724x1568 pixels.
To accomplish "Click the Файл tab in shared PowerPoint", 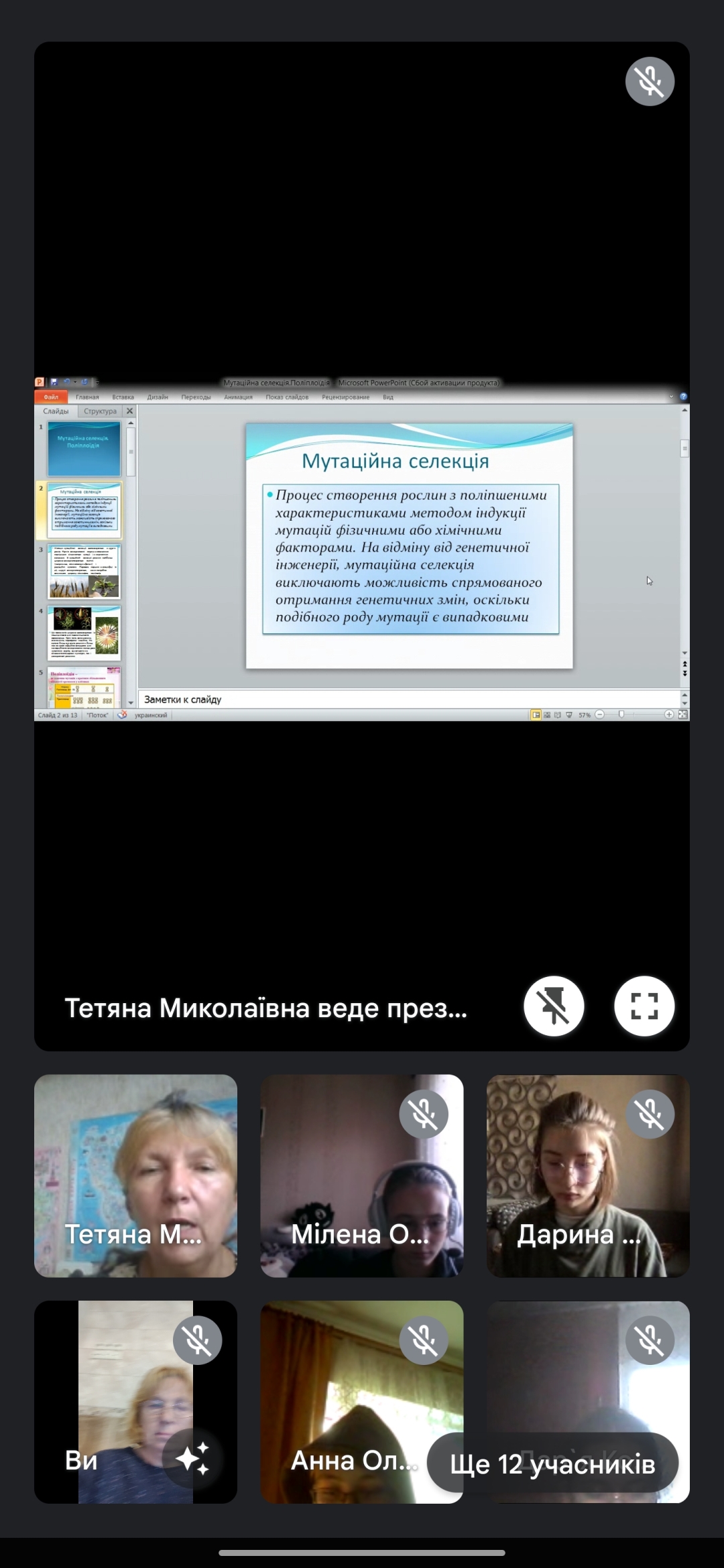I will click(52, 397).
